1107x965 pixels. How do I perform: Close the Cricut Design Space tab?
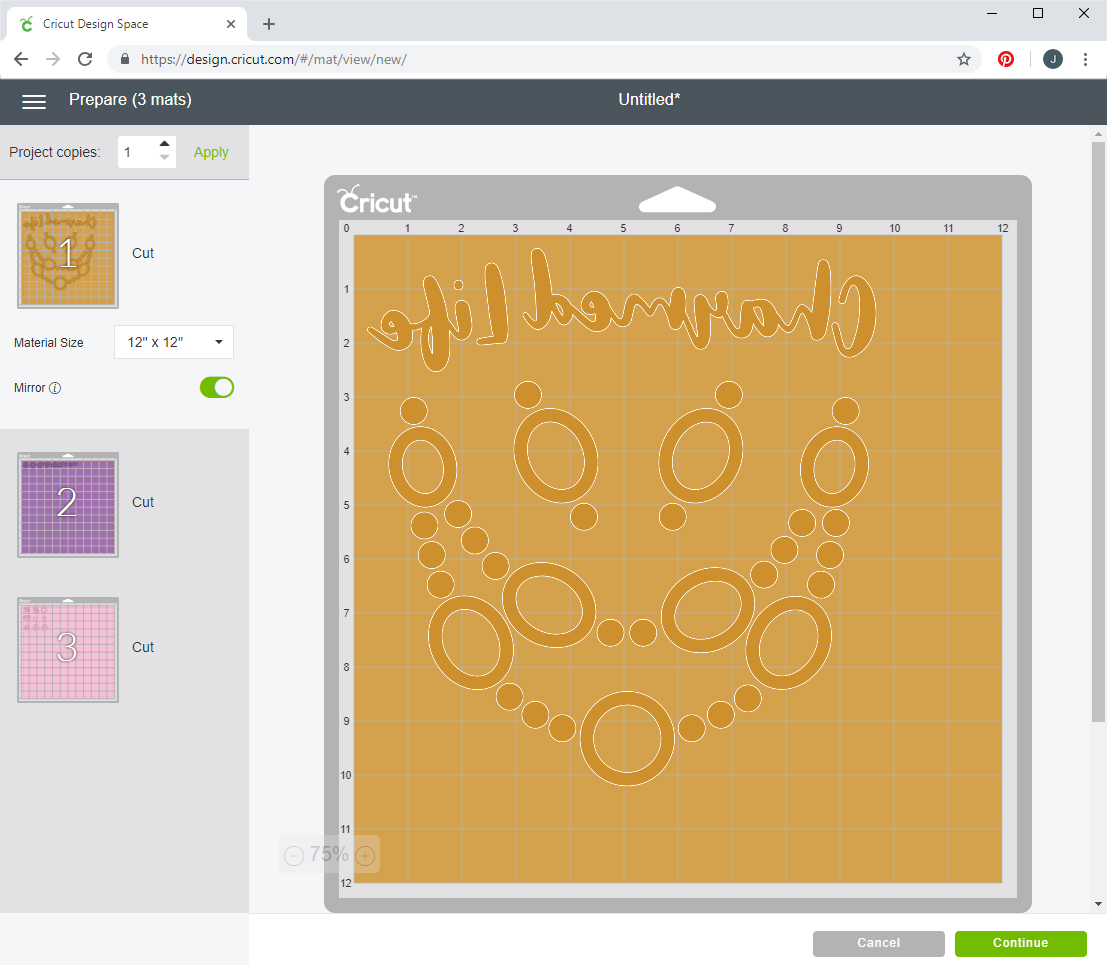pyautogui.click(x=231, y=24)
